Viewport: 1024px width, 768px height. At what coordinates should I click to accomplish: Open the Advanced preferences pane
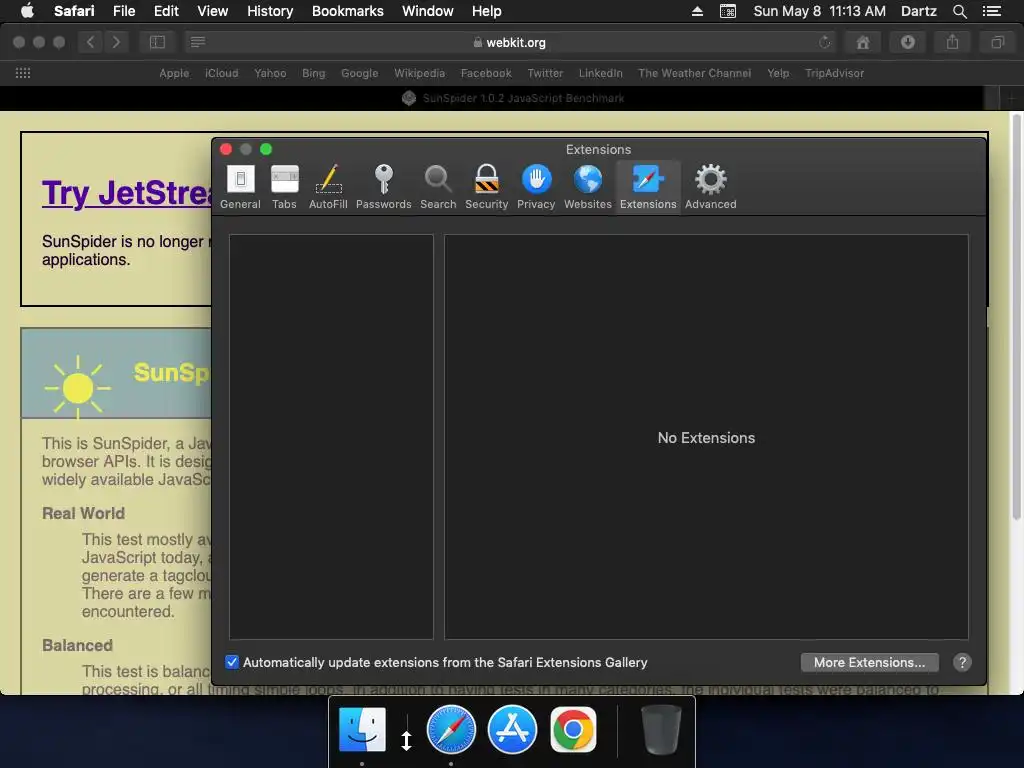[711, 187]
